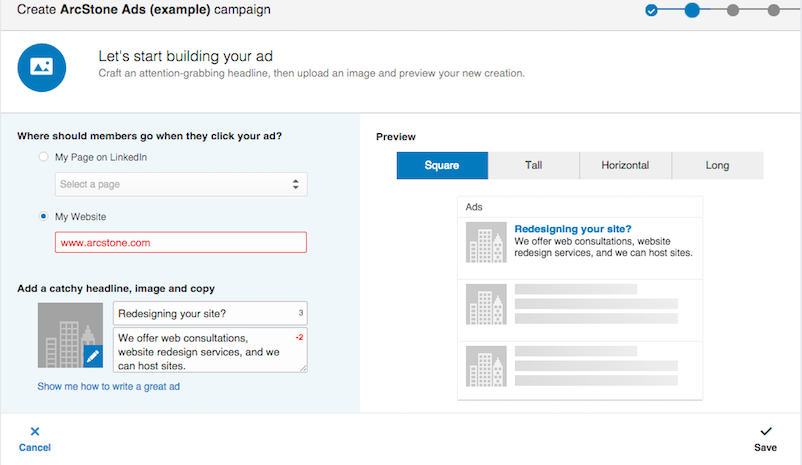Click the first preview ad building thumbnail
This screenshot has height=465, width=802.
coord(486,242)
